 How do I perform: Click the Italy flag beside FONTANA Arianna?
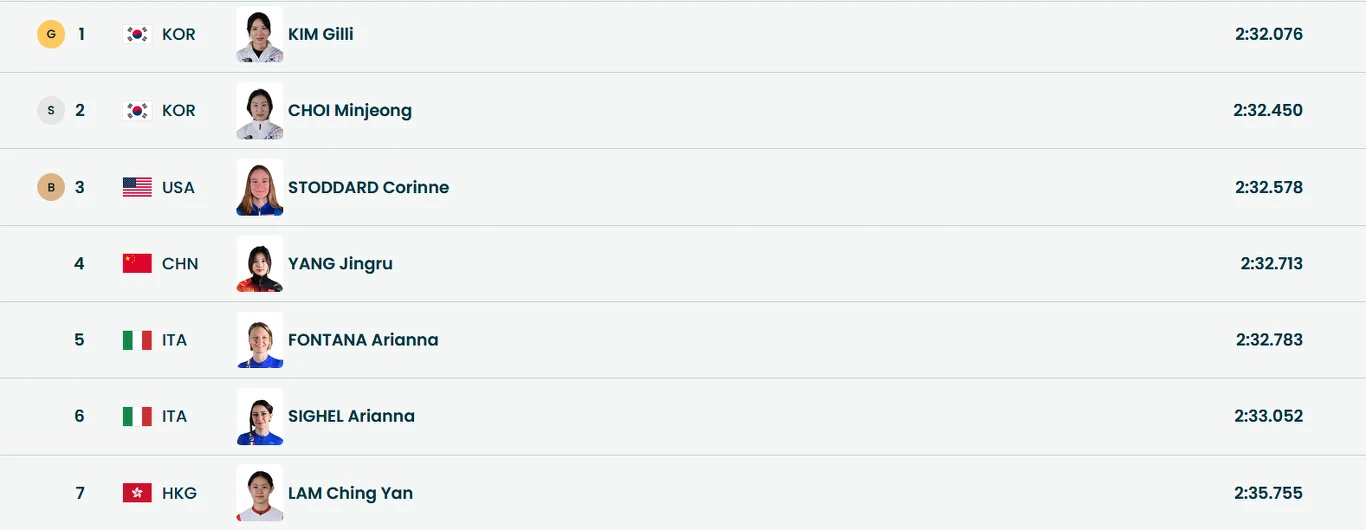(x=137, y=340)
